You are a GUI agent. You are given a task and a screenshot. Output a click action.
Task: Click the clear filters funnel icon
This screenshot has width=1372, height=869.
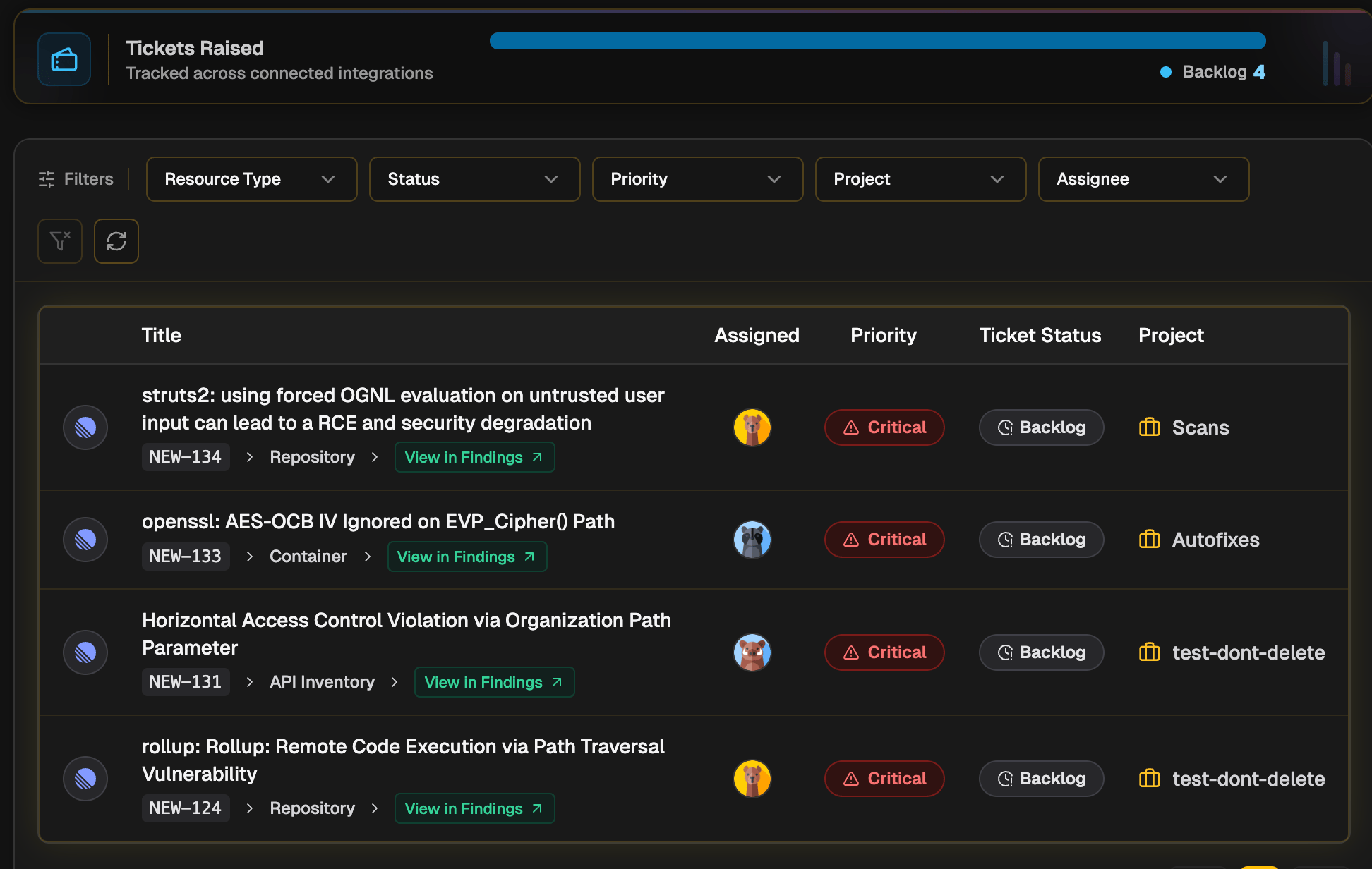[60, 241]
